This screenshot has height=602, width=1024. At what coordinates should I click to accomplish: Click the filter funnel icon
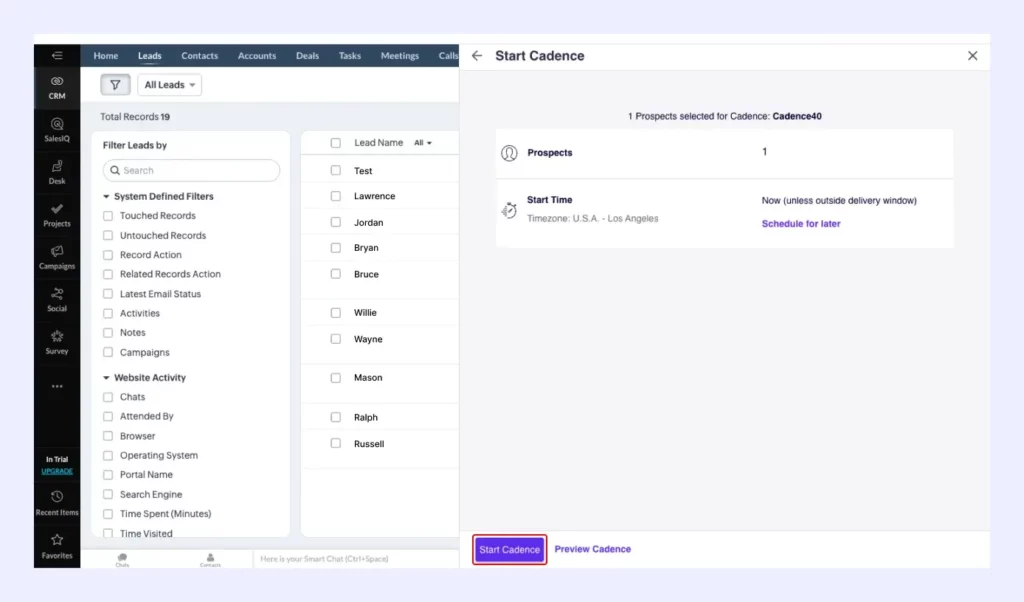pyautogui.click(x=115, y=84)
